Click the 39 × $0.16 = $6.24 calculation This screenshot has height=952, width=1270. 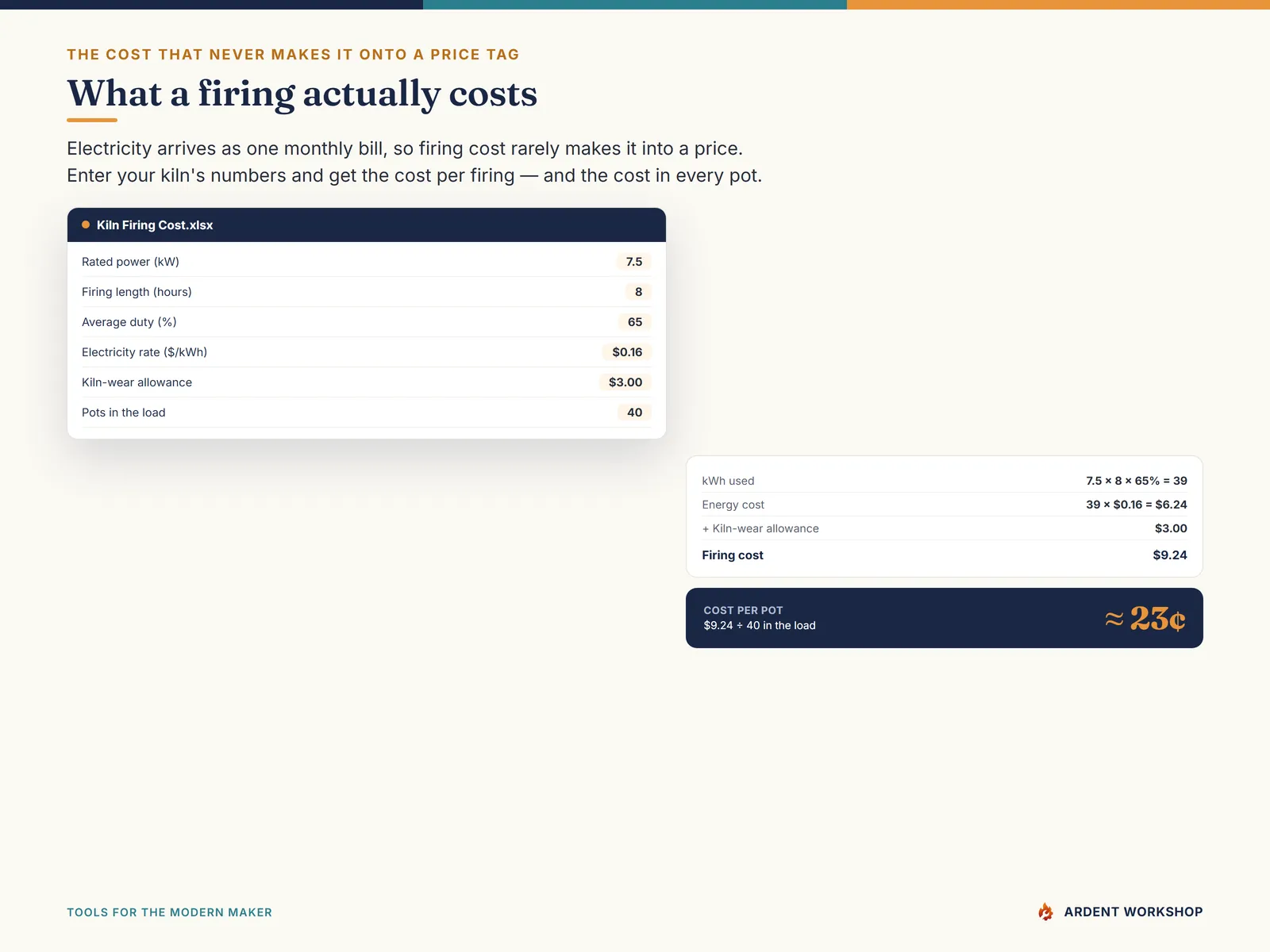coord(1137,505)
